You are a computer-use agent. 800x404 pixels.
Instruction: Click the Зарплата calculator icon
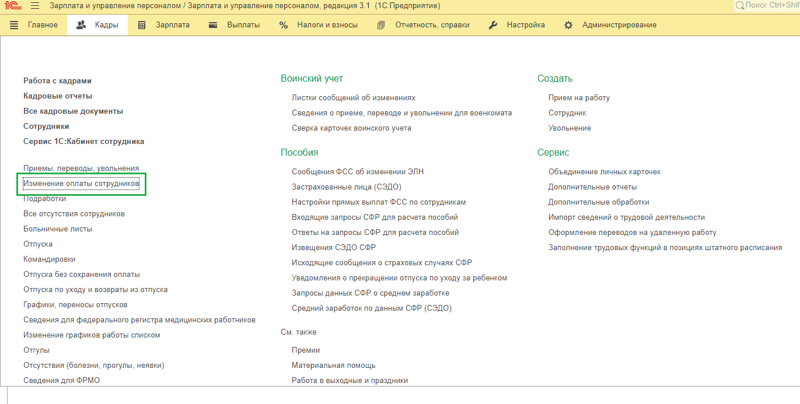(x=142, y=25)
